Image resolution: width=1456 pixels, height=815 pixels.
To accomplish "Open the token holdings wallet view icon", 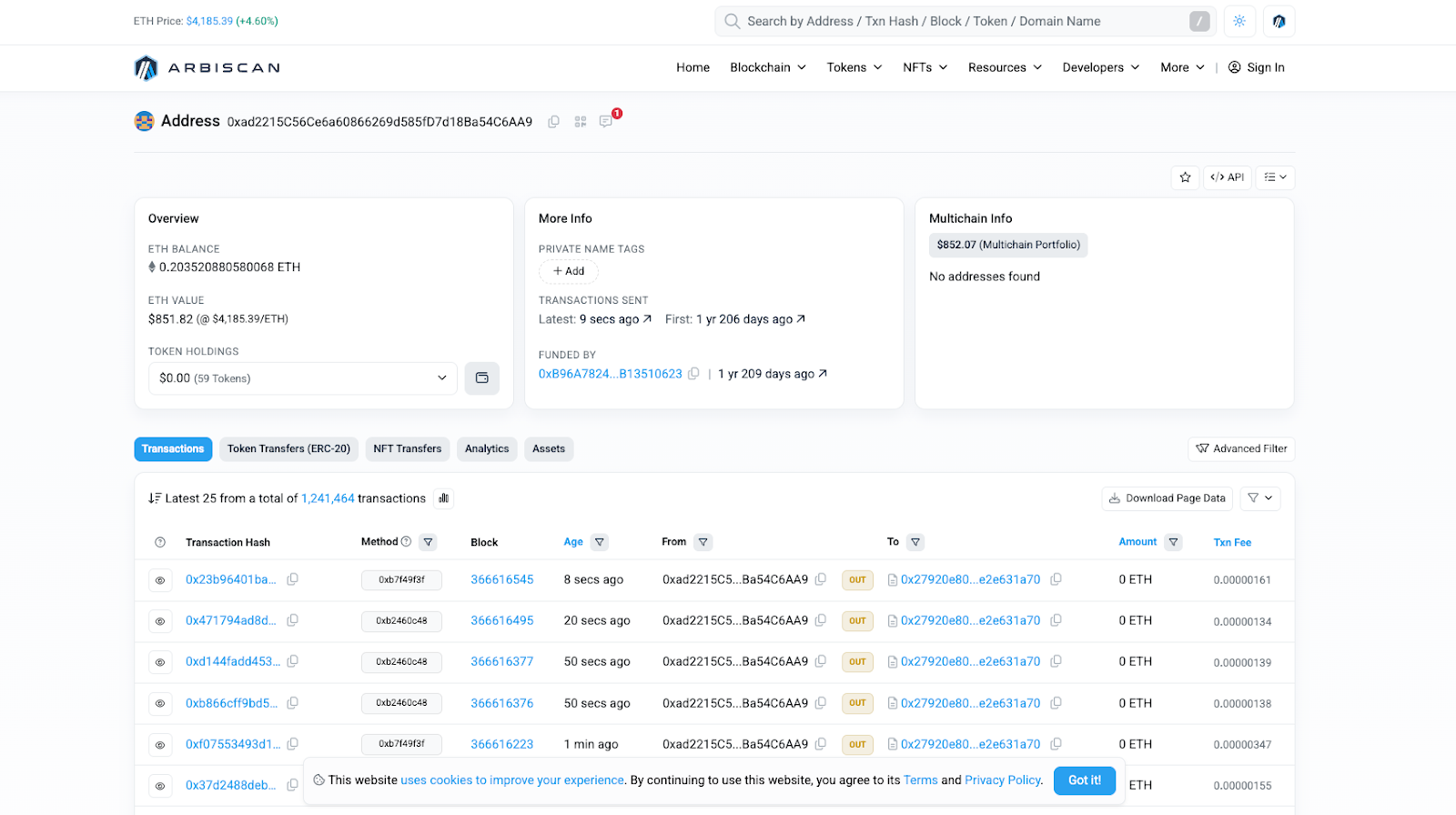I will point(481,378).
